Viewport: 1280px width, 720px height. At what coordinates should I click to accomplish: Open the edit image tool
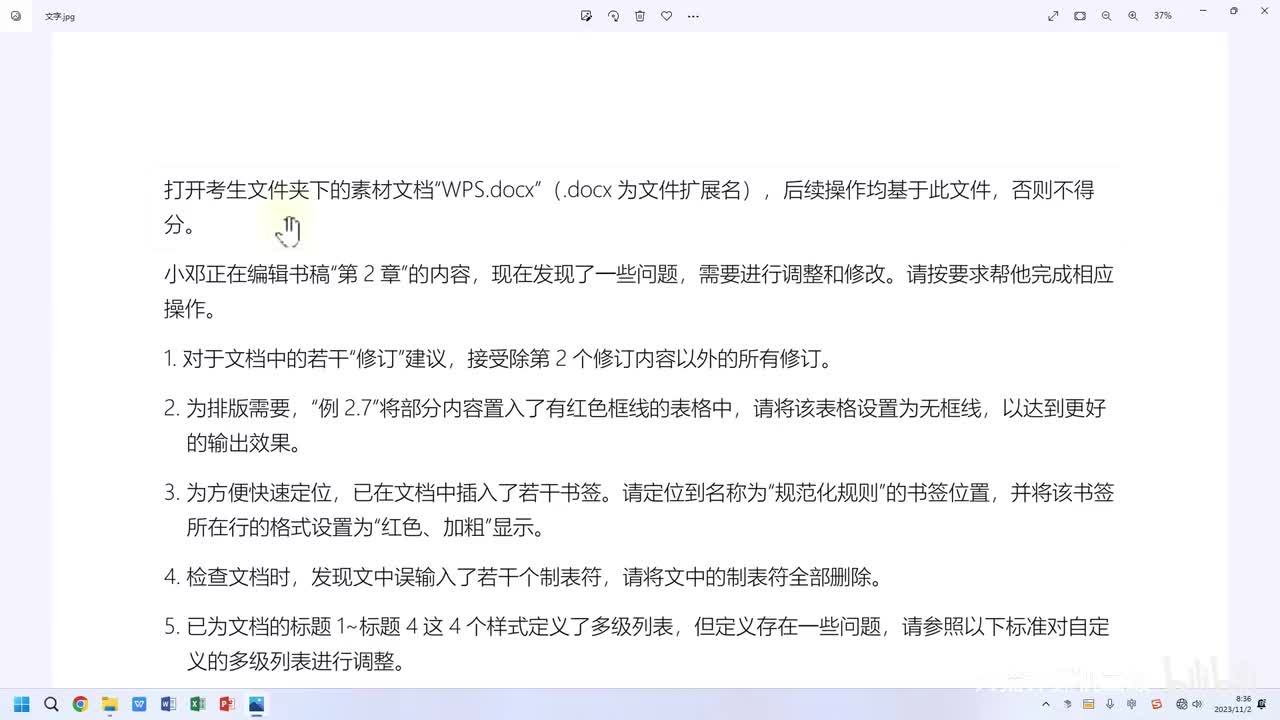(587, 16)
